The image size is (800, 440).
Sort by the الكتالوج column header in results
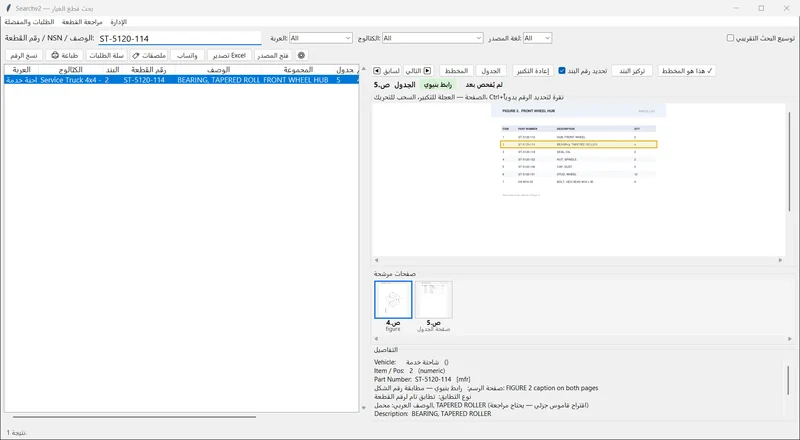[70, 69]
